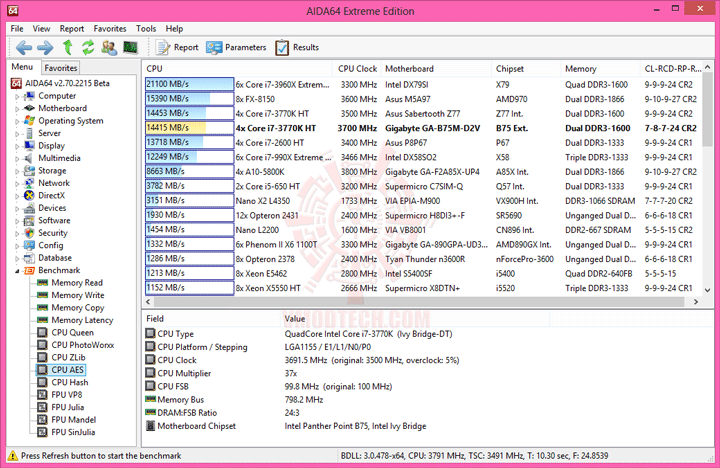Click the warning icon in status bar
720x468 pixels.
click(13, 456)
